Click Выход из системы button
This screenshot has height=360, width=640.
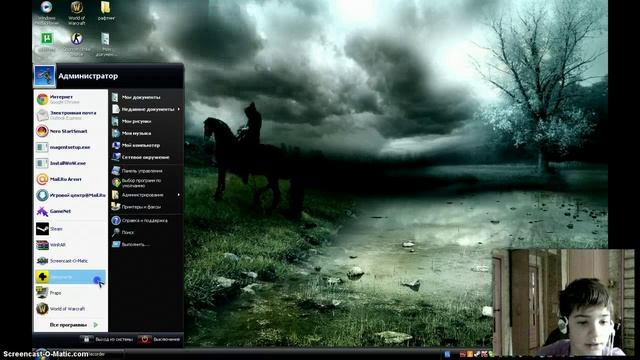point(107,339)
